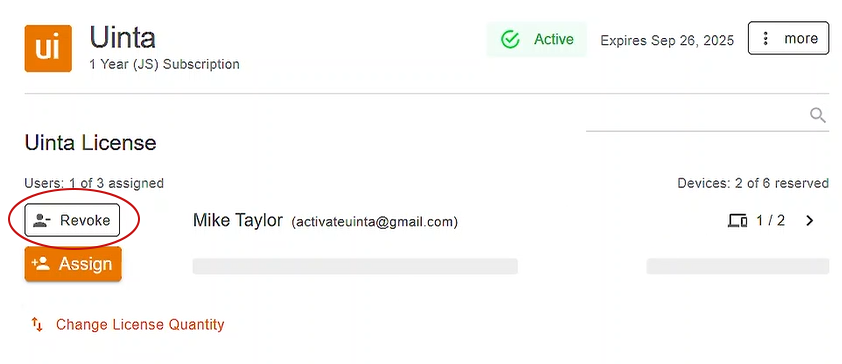Focus the license search input field
Image resolution: width=842 pixels, height=364 pixels.
[x=707, y=115]
